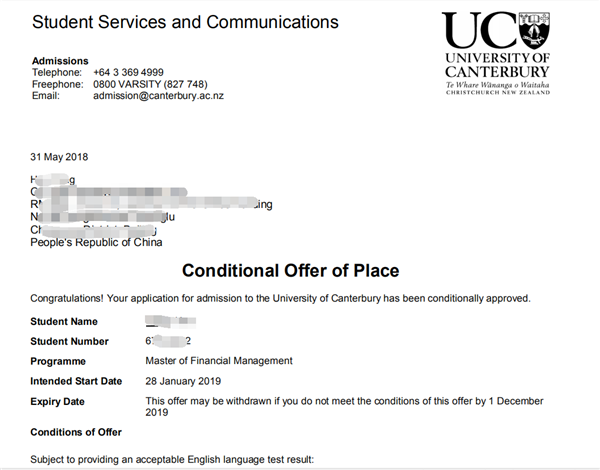
Task: Click the Conditions of Offer heading
Action: [x=76, y=432]
